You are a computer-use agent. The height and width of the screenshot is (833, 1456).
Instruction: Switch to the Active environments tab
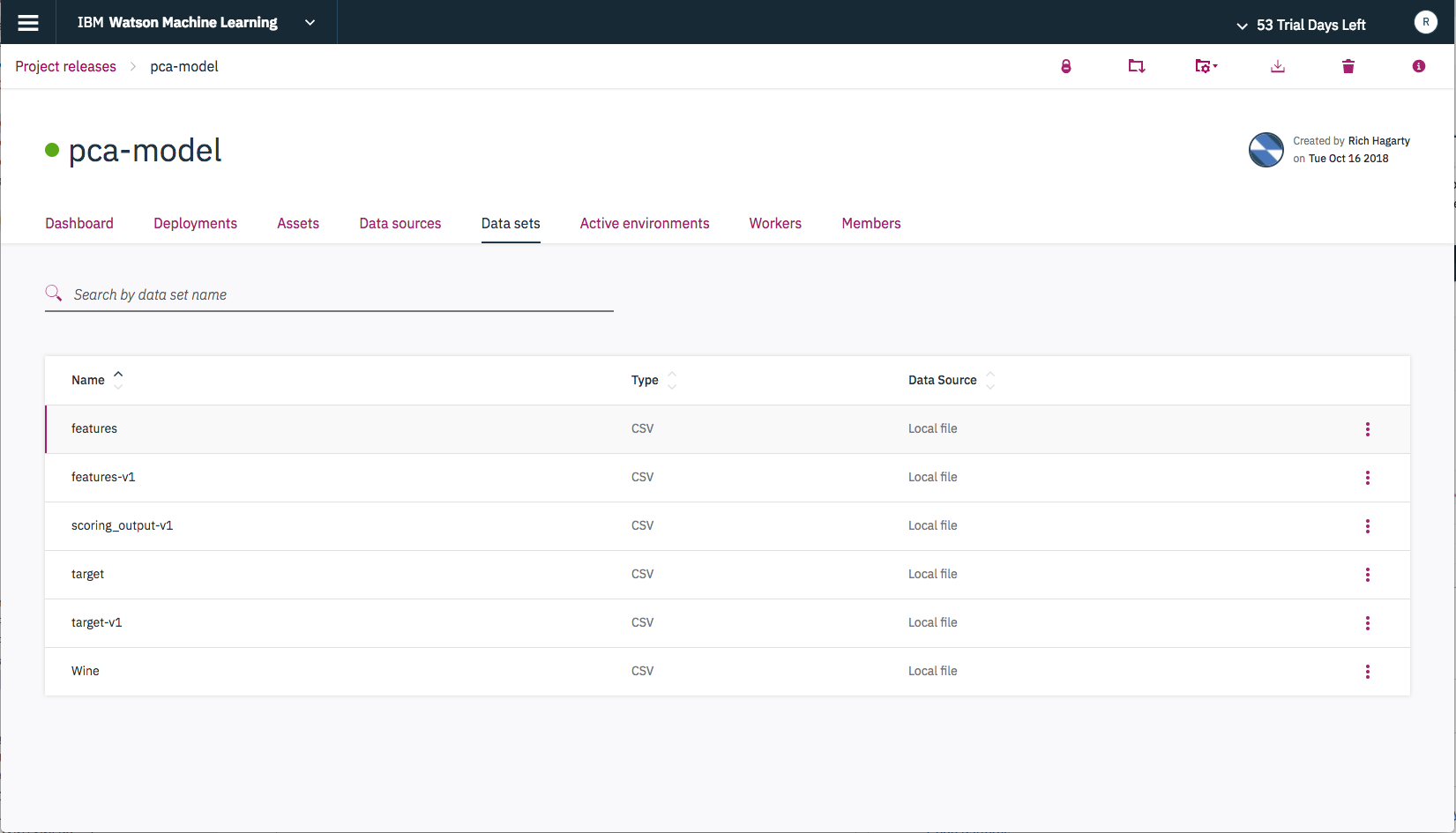[645, 224]
